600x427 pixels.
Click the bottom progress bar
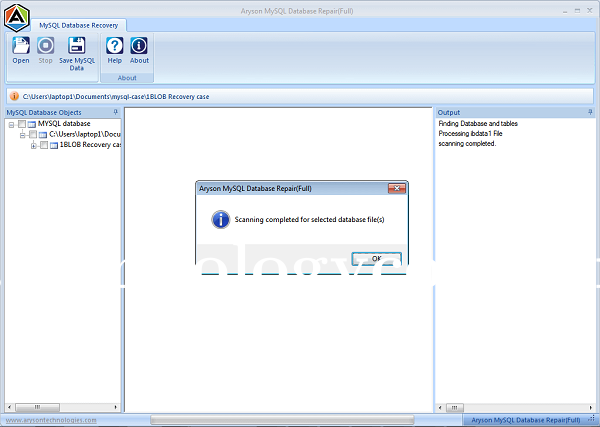[282, 420]
